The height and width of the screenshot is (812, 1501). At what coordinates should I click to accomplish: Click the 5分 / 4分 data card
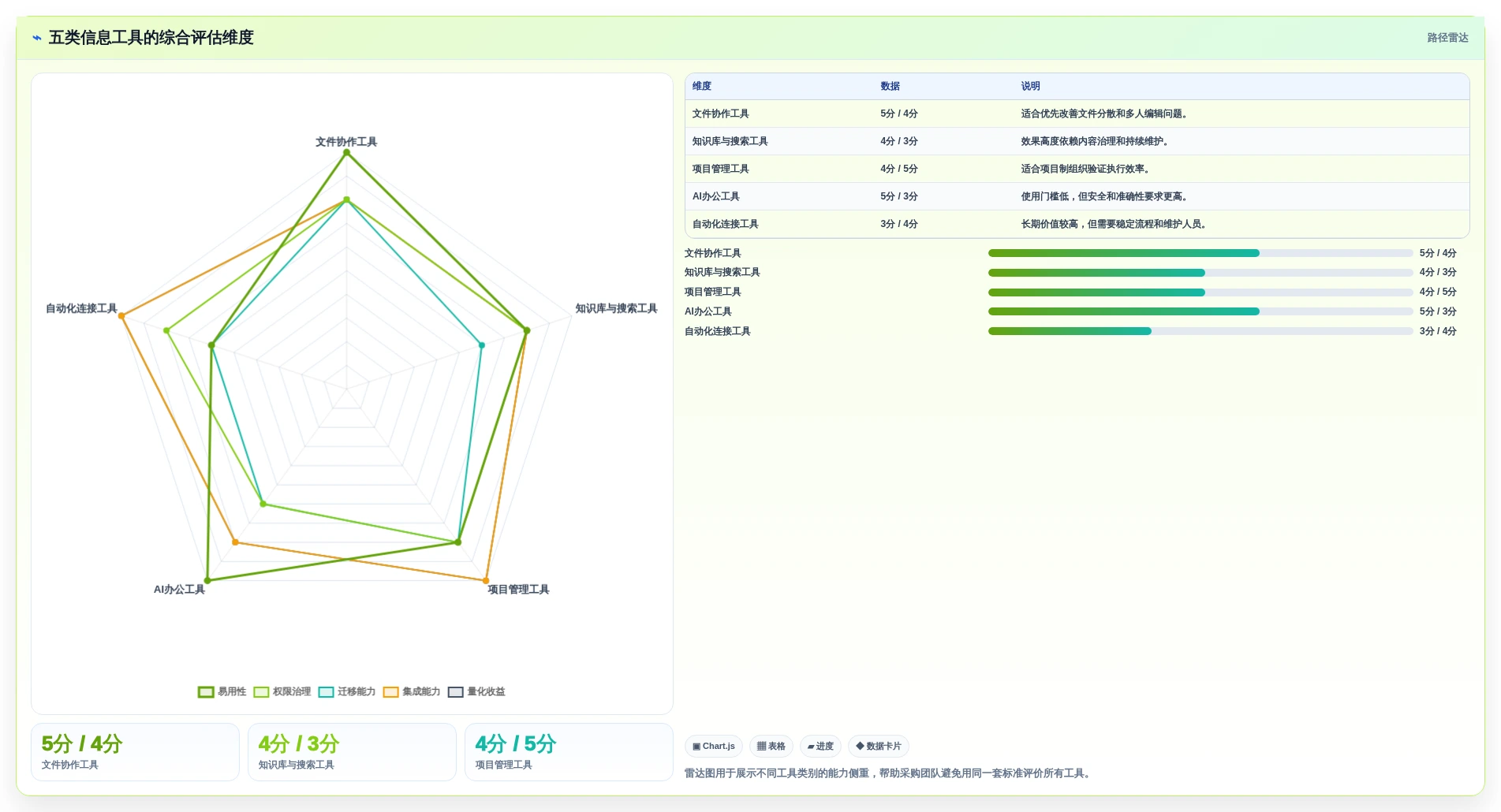pyautogui.click(x=135, y=752)
